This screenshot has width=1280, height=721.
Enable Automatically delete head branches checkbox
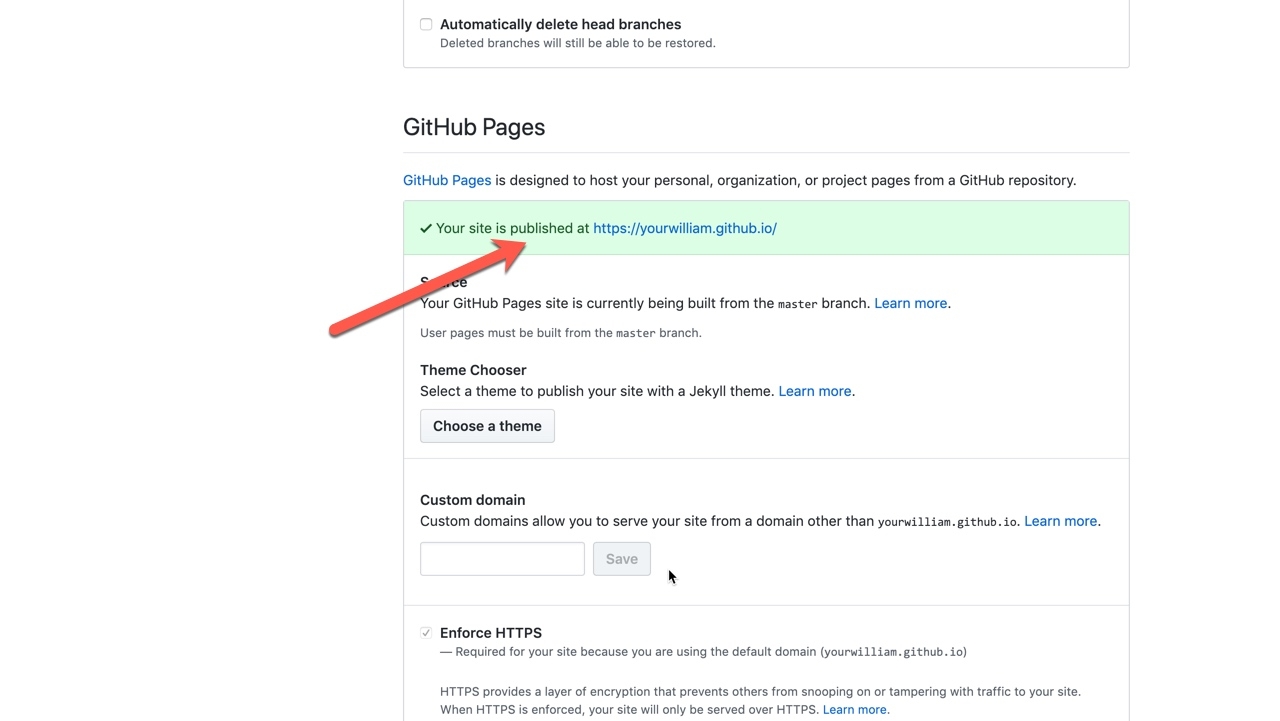[426, 24]
